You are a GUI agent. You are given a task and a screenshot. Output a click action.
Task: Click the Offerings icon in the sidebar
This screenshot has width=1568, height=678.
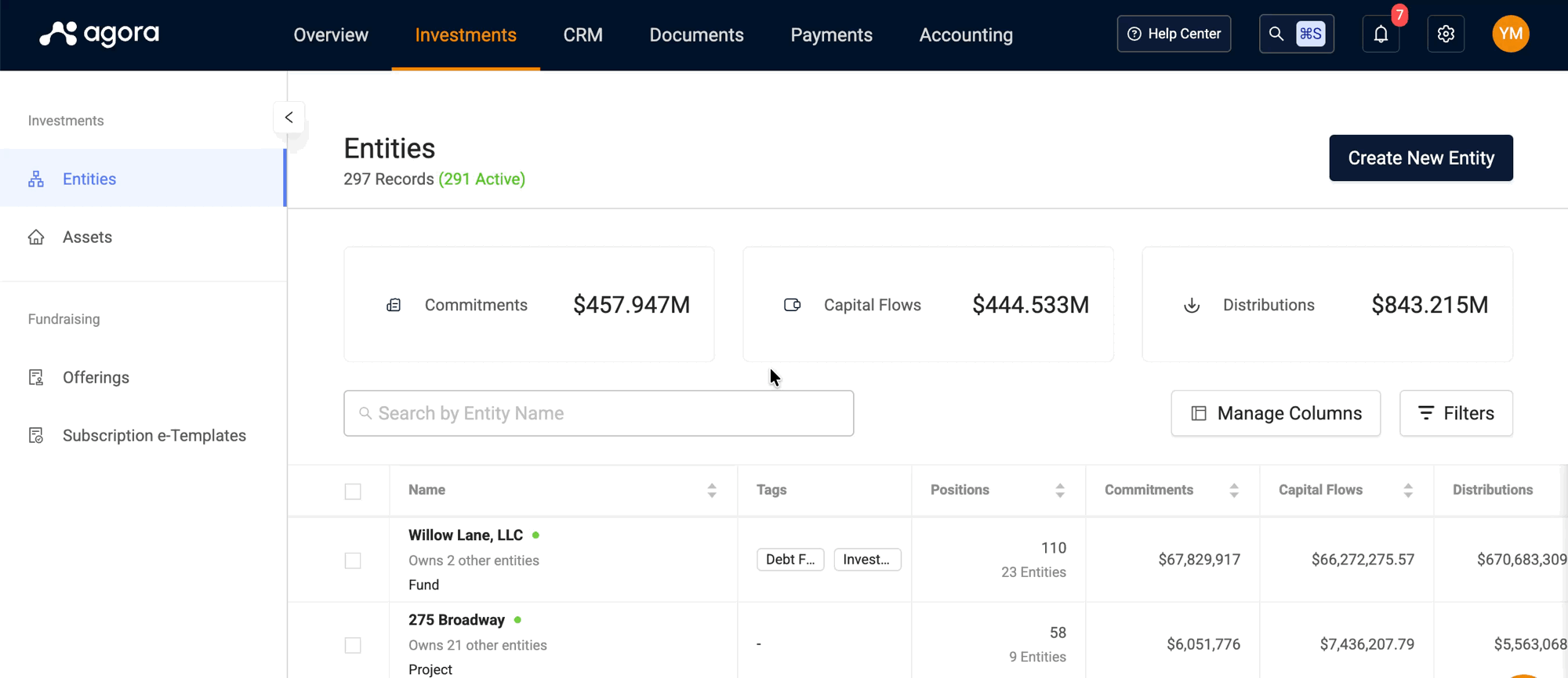36,377
